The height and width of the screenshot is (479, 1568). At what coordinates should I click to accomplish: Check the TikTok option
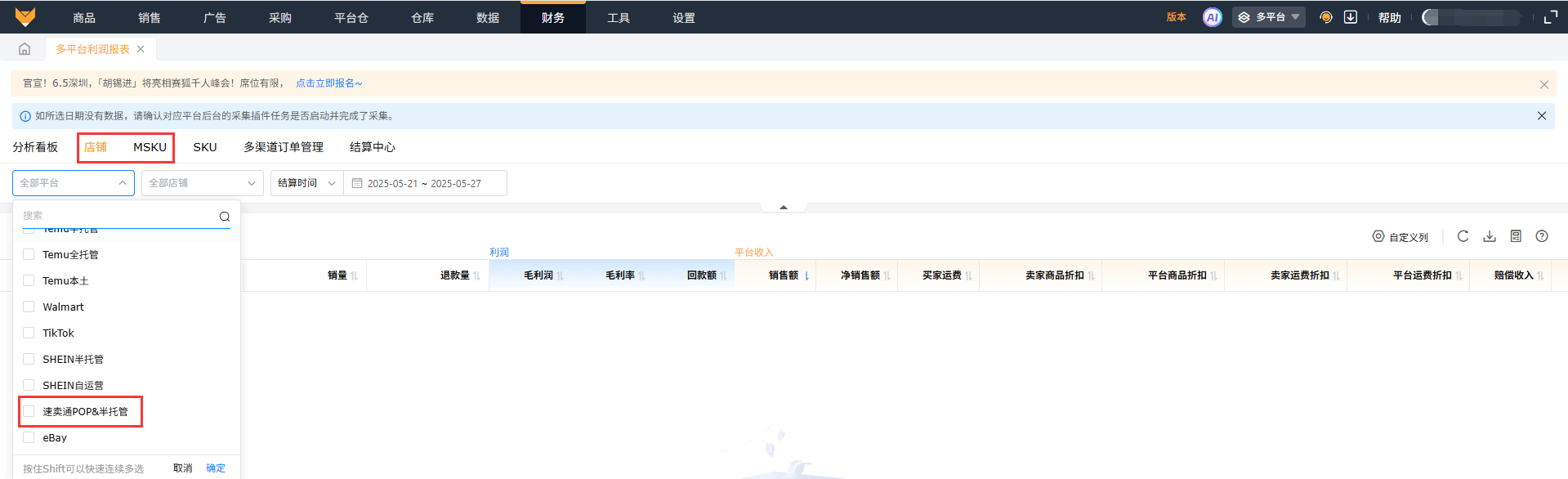(29, 333)
